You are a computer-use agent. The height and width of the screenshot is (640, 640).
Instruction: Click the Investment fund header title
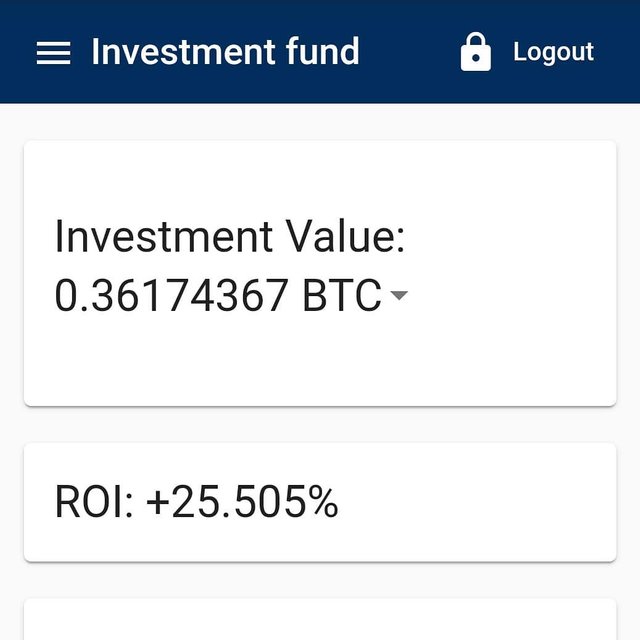pos(225,52)
